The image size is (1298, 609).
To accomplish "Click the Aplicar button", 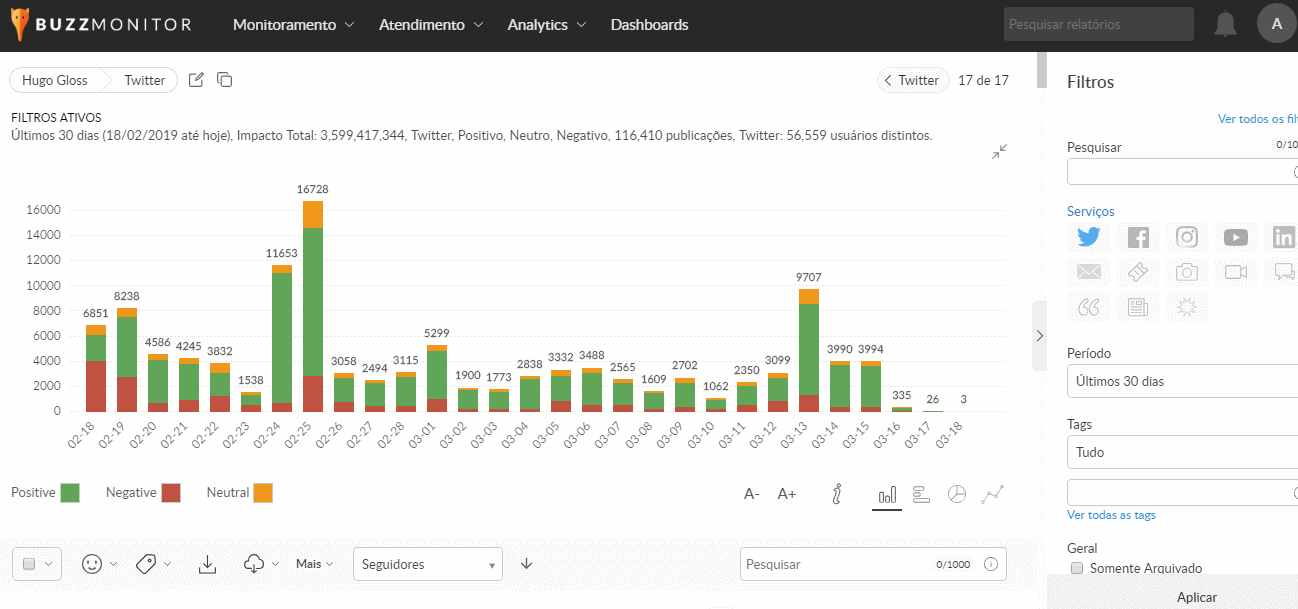I will pos(1196,597).
